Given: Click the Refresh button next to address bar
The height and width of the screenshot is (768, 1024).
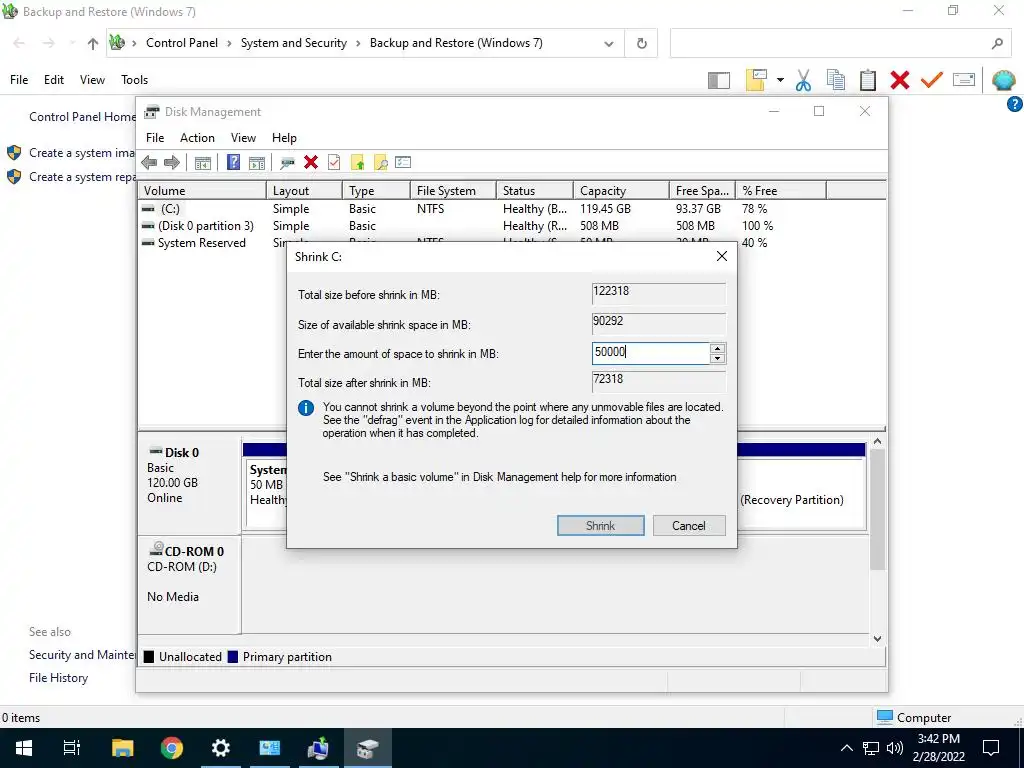Looking at the screenshot, I should 641,43.
